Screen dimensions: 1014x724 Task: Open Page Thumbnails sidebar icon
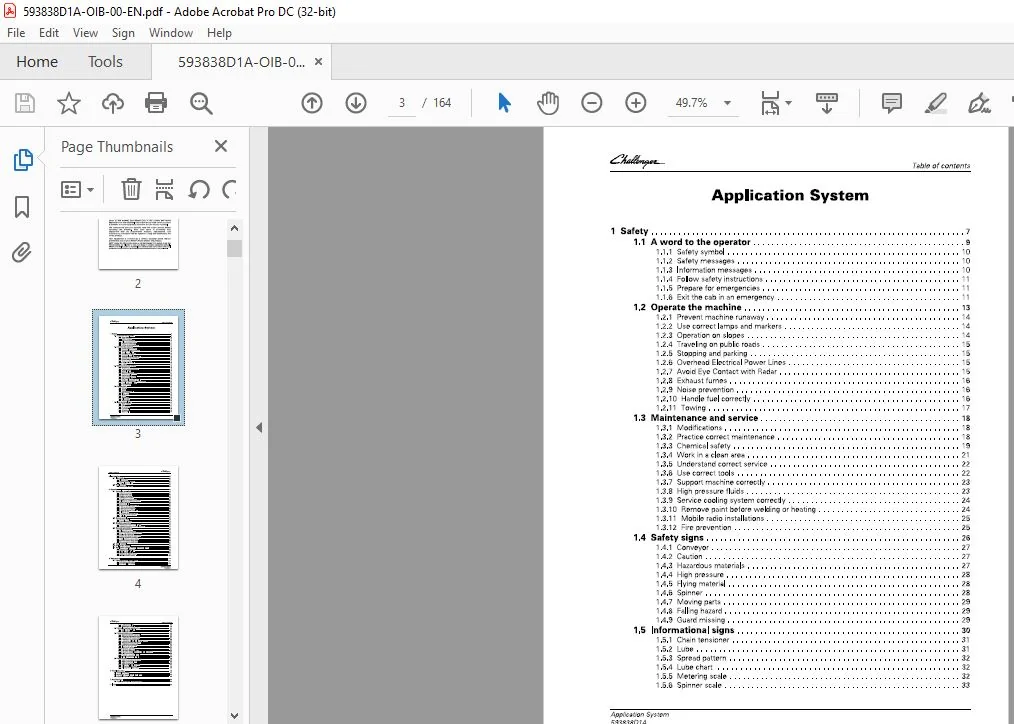click(x=23, y=159)
